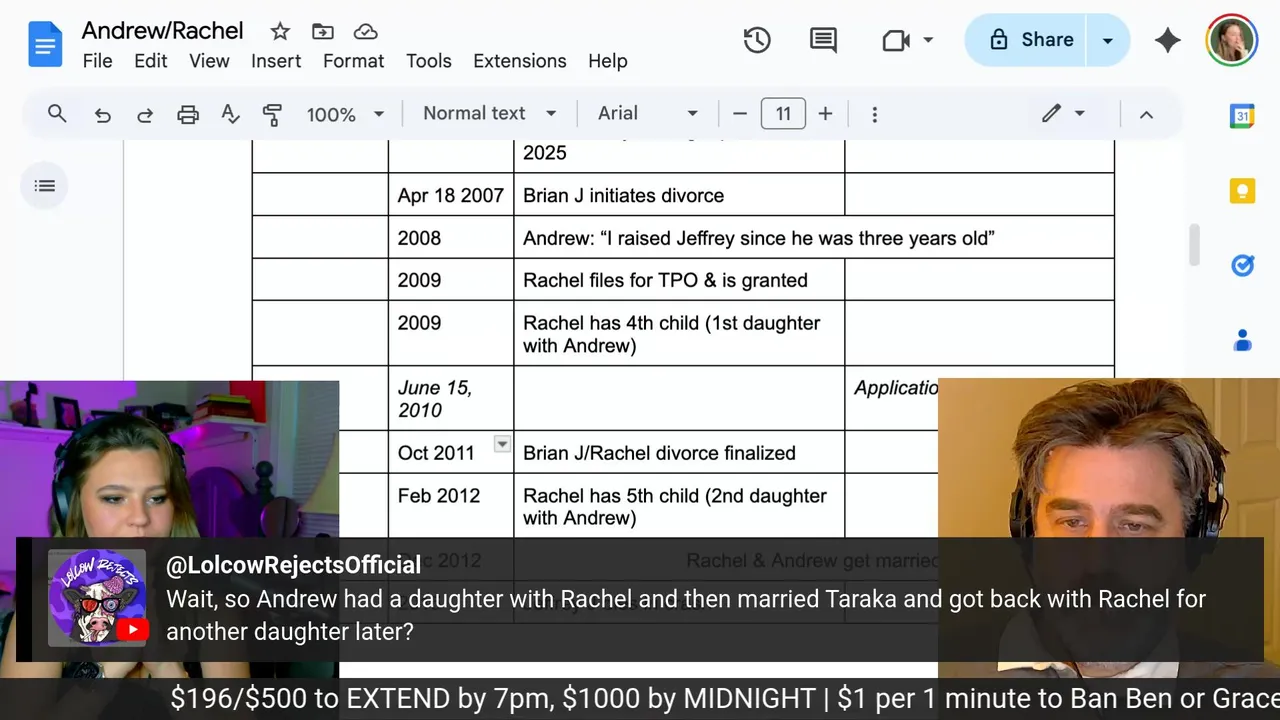This screenshot has width=1280, height=720.
Task: Click "Brian J initiates divorce" cell
Action: point(679,195)
